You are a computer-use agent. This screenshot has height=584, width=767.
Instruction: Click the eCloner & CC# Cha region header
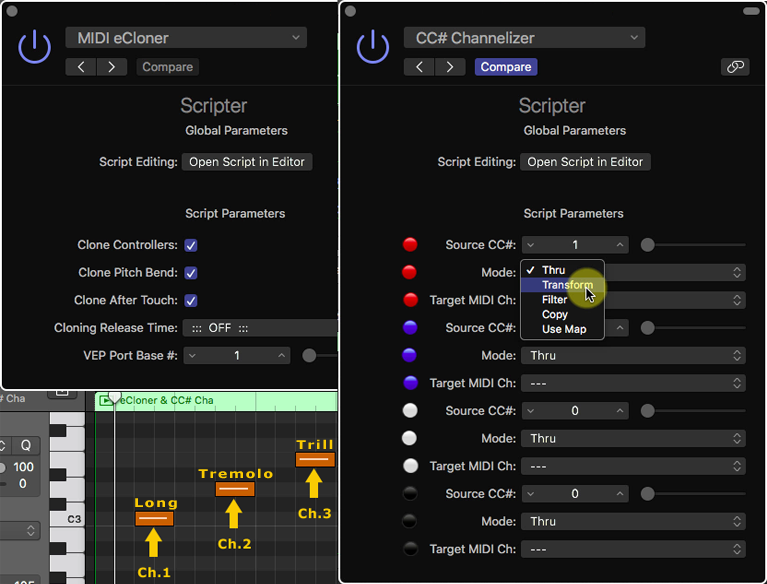click(216, 401)
